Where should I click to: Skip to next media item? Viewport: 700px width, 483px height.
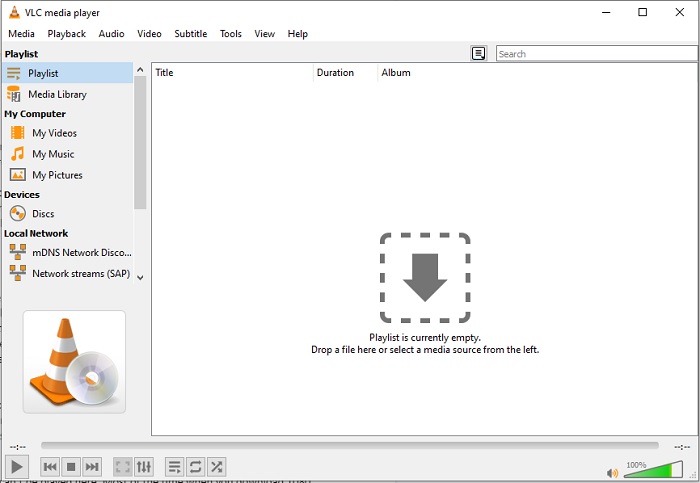[92, 467]
